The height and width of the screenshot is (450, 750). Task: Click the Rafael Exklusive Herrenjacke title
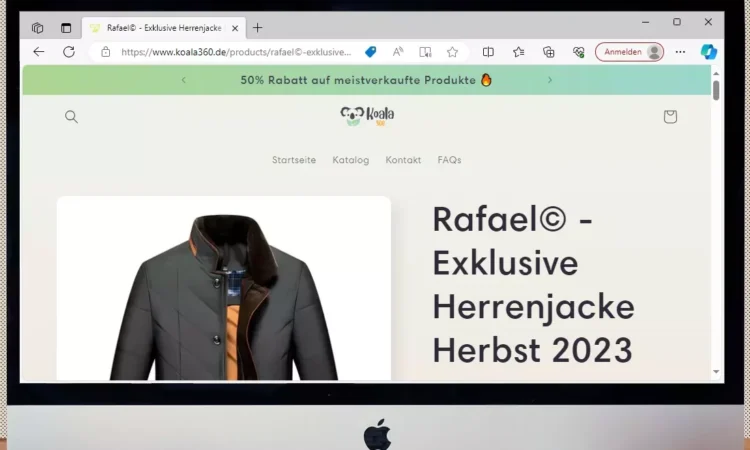pos(533,285)
